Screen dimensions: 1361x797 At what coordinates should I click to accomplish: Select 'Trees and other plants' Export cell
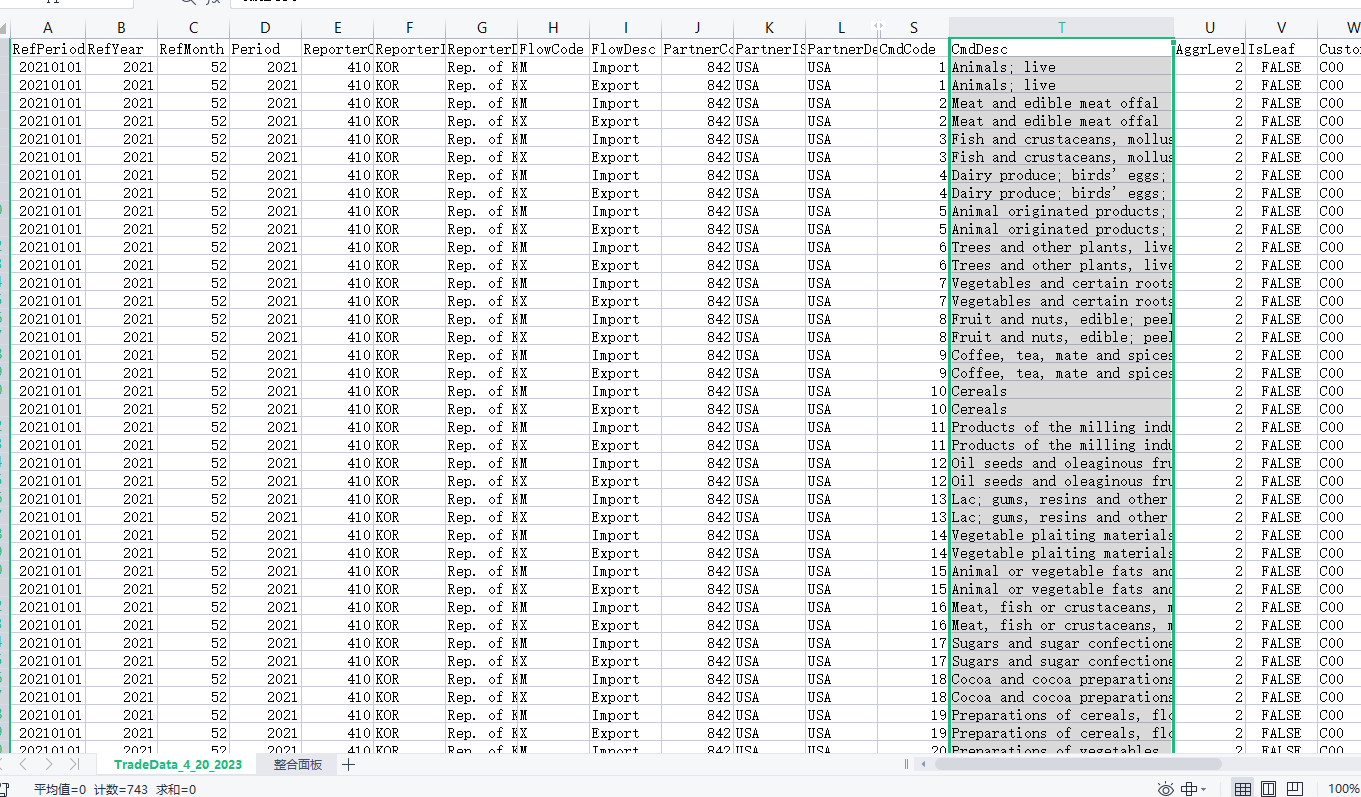1061,265
